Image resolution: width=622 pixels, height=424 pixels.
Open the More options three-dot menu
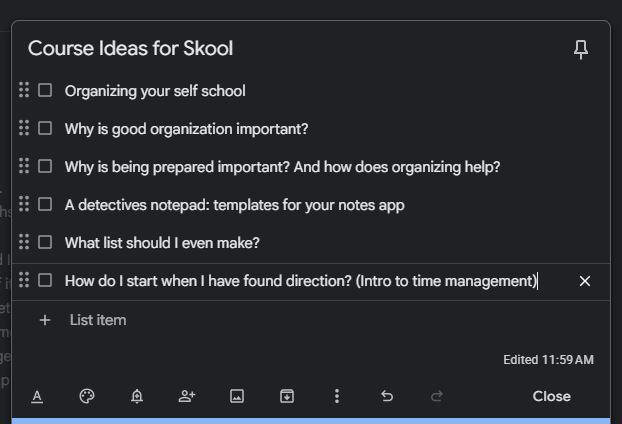point(337,396)
